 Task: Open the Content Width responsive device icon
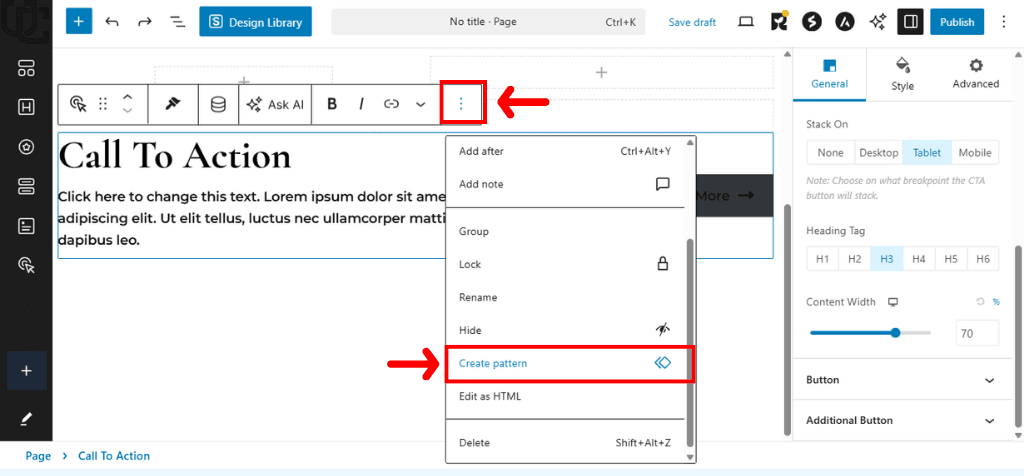[893, 302]
